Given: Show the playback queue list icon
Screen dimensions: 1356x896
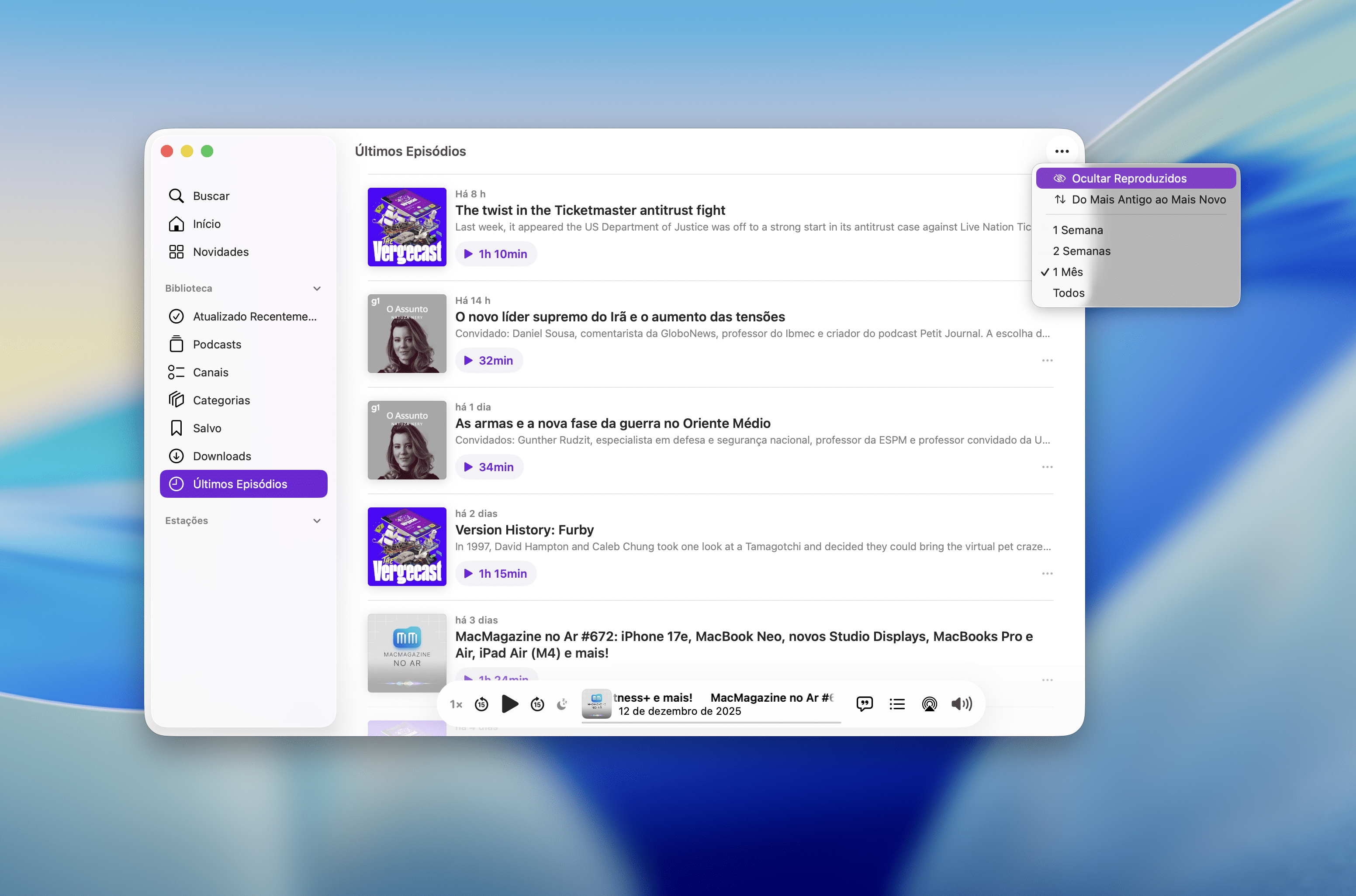Looking at the screenshot, I should 897,704.
